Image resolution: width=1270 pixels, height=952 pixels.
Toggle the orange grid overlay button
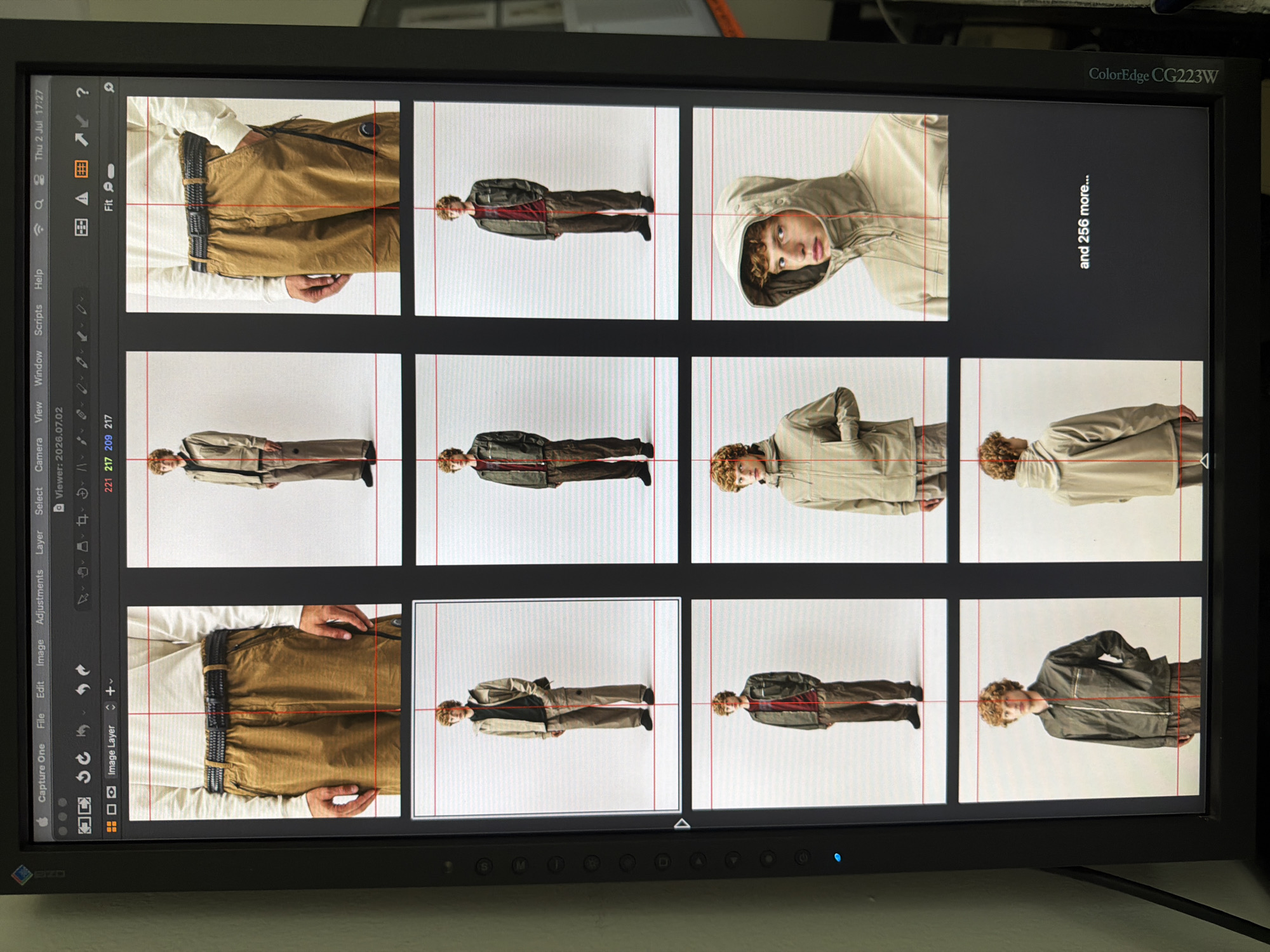(81, 168)
